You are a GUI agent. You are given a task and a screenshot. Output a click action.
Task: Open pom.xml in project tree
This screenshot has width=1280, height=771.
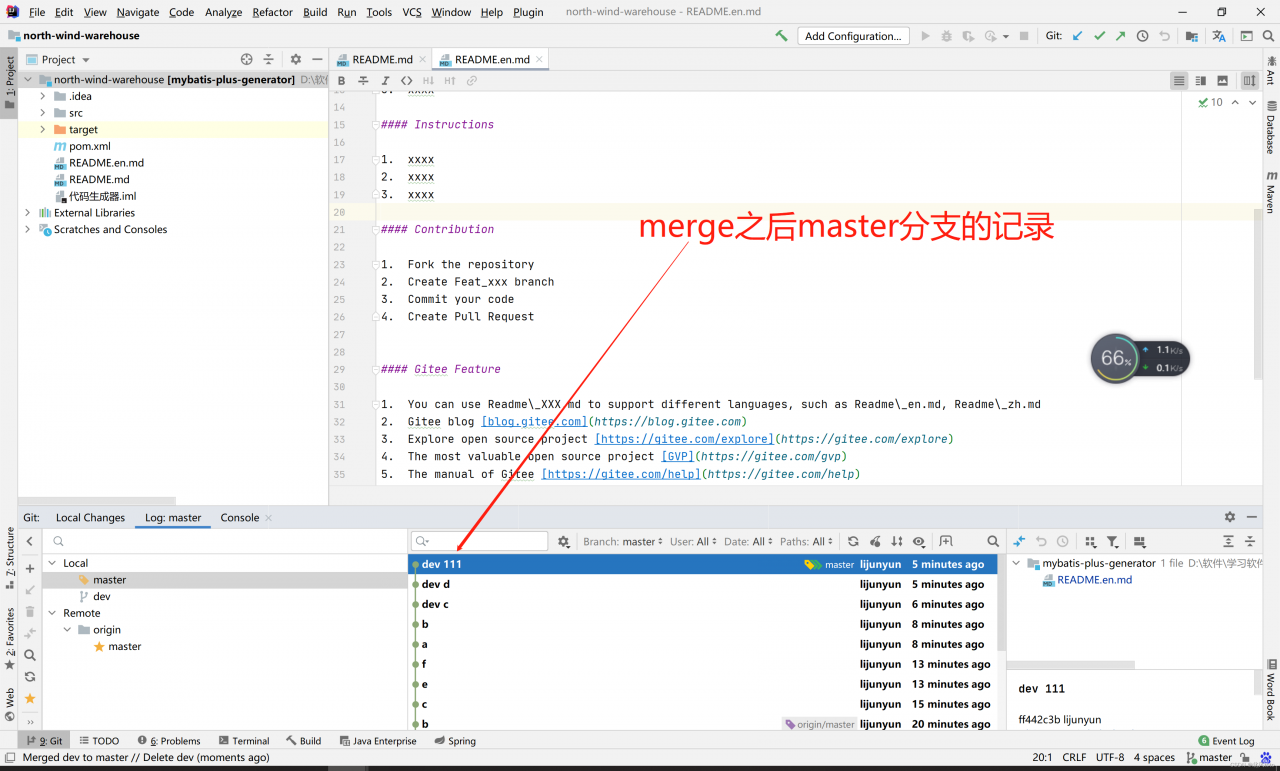pos(89,146)
